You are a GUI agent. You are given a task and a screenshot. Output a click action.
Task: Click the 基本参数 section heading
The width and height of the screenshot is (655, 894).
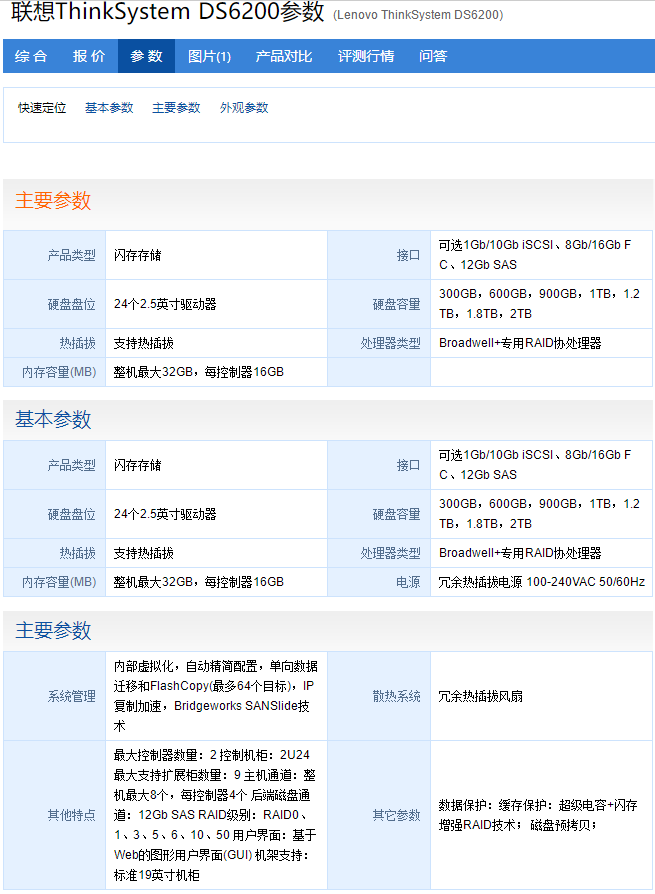tap(53, 420)
